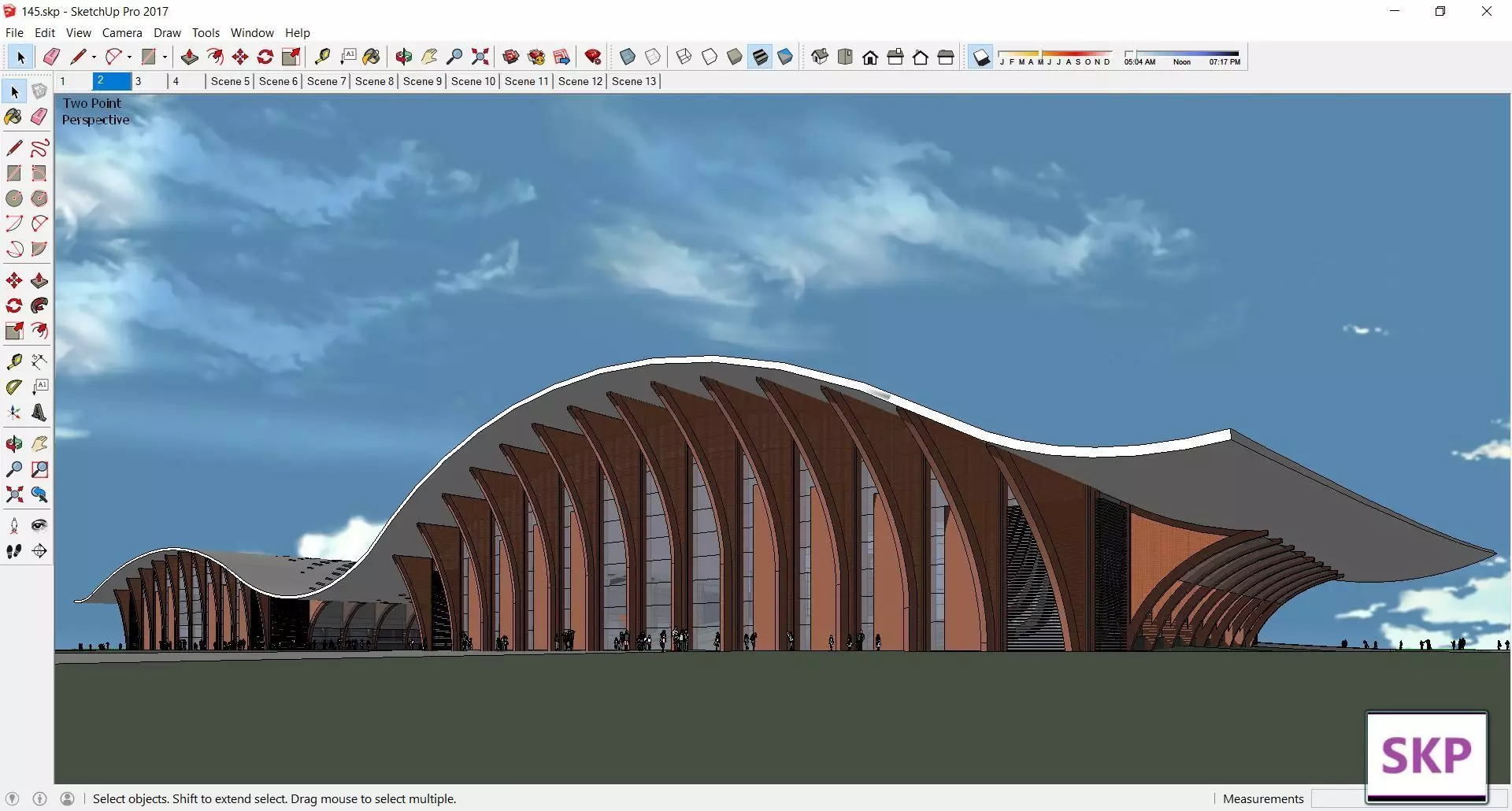Toggle Back Edges face style
The image size is (1512, 811).
[653, 57]
